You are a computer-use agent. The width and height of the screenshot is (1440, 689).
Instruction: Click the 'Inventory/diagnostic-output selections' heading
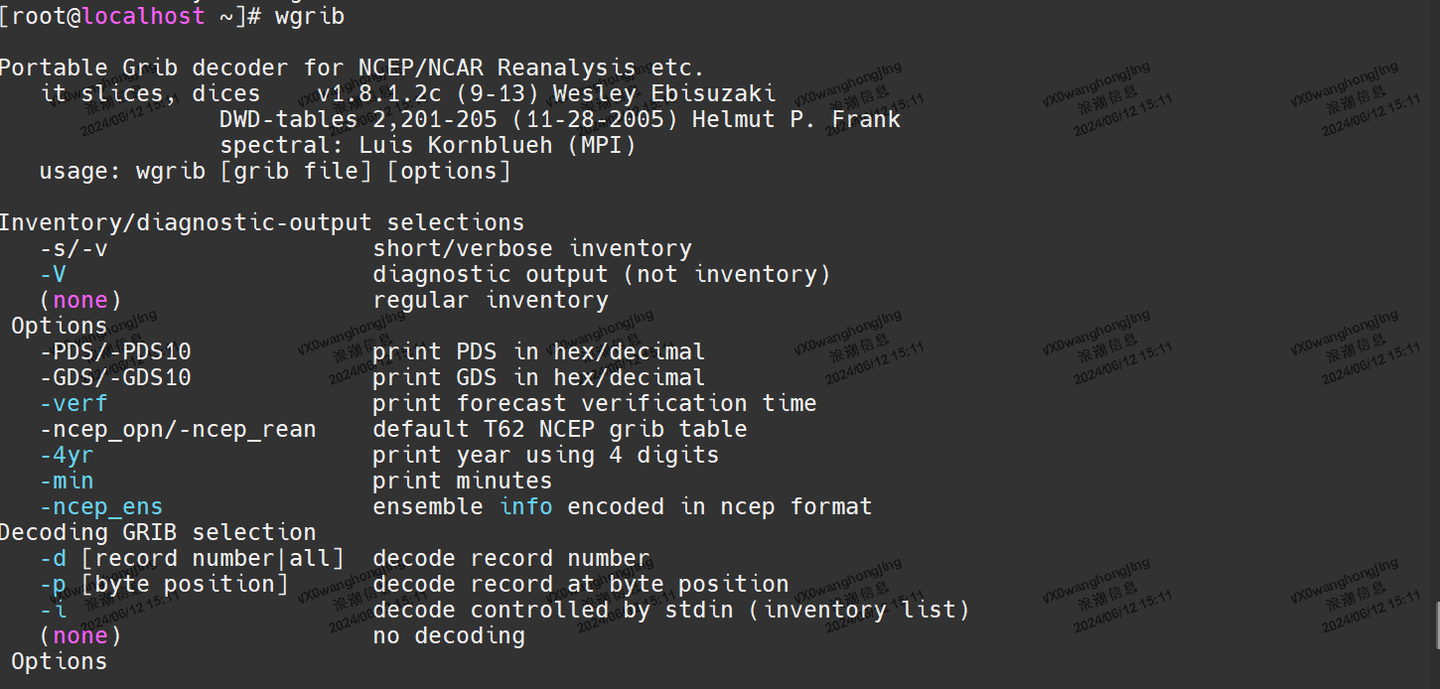(261, 223)
